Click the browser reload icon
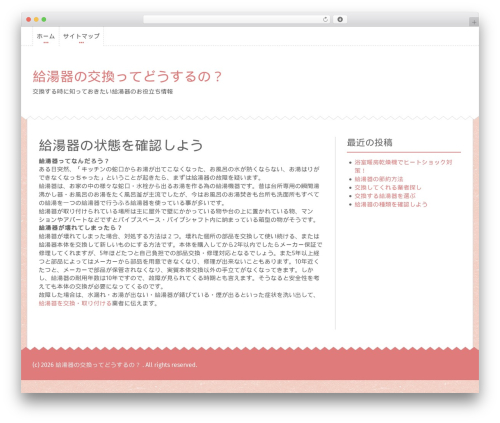This screenshot has width=500, height=423. click(x=325, y=20)
